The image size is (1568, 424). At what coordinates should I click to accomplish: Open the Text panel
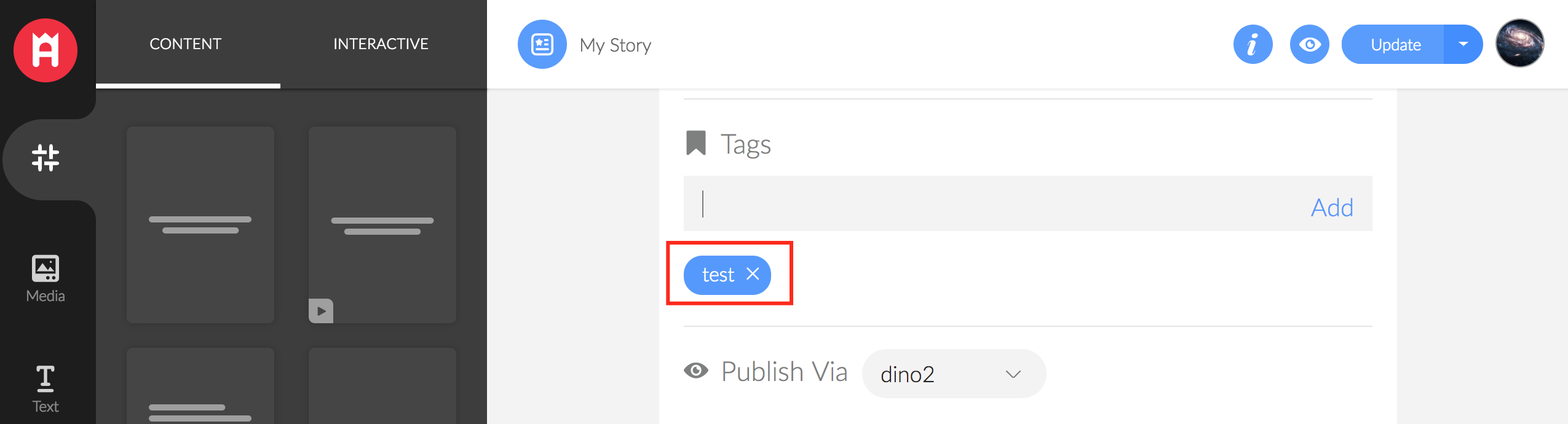point(46,389)
